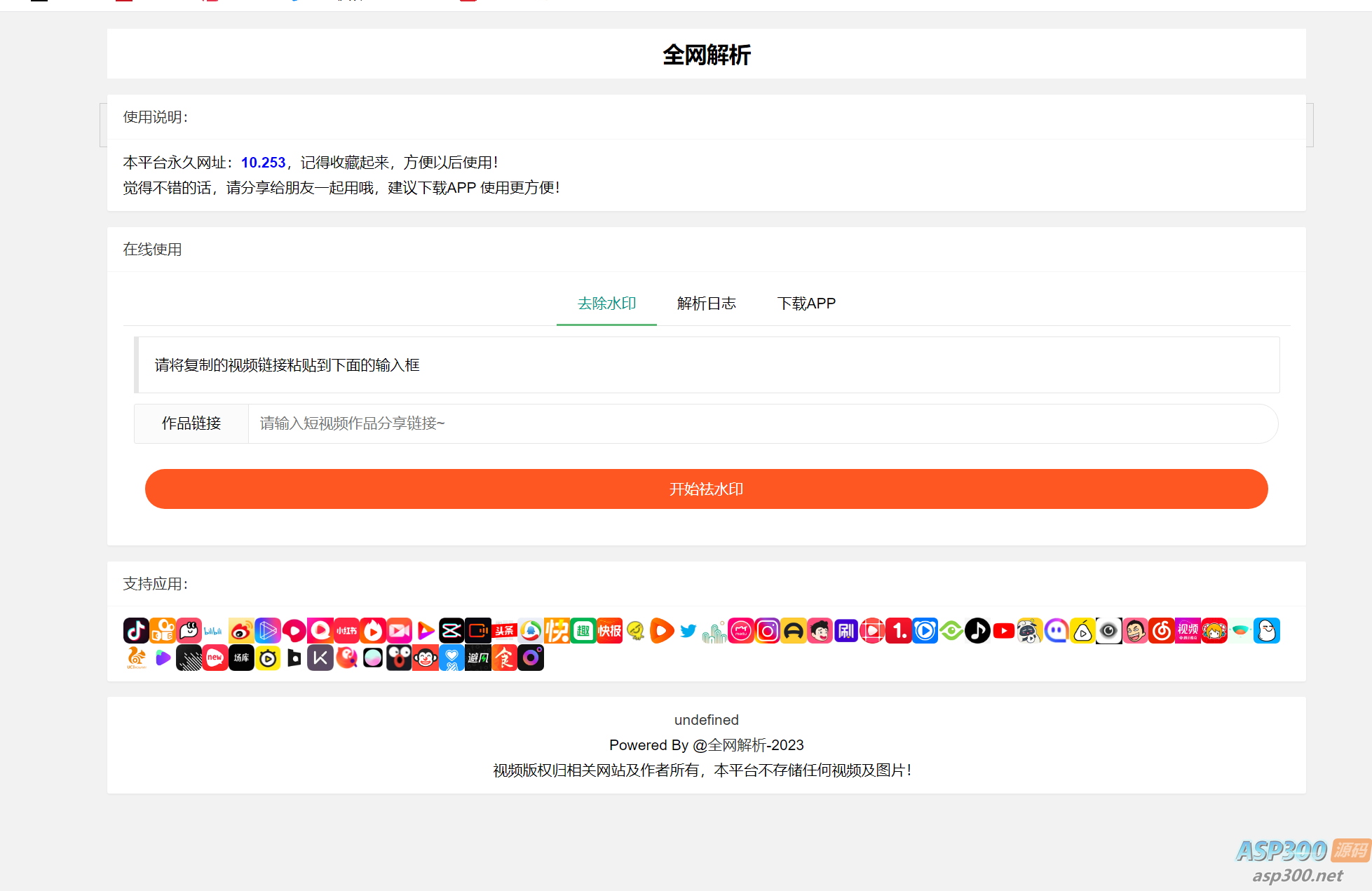The image size is (1372, 891).
Task: Click the pink smiling chat bubble icon
Action: click(x=189, y=631)
